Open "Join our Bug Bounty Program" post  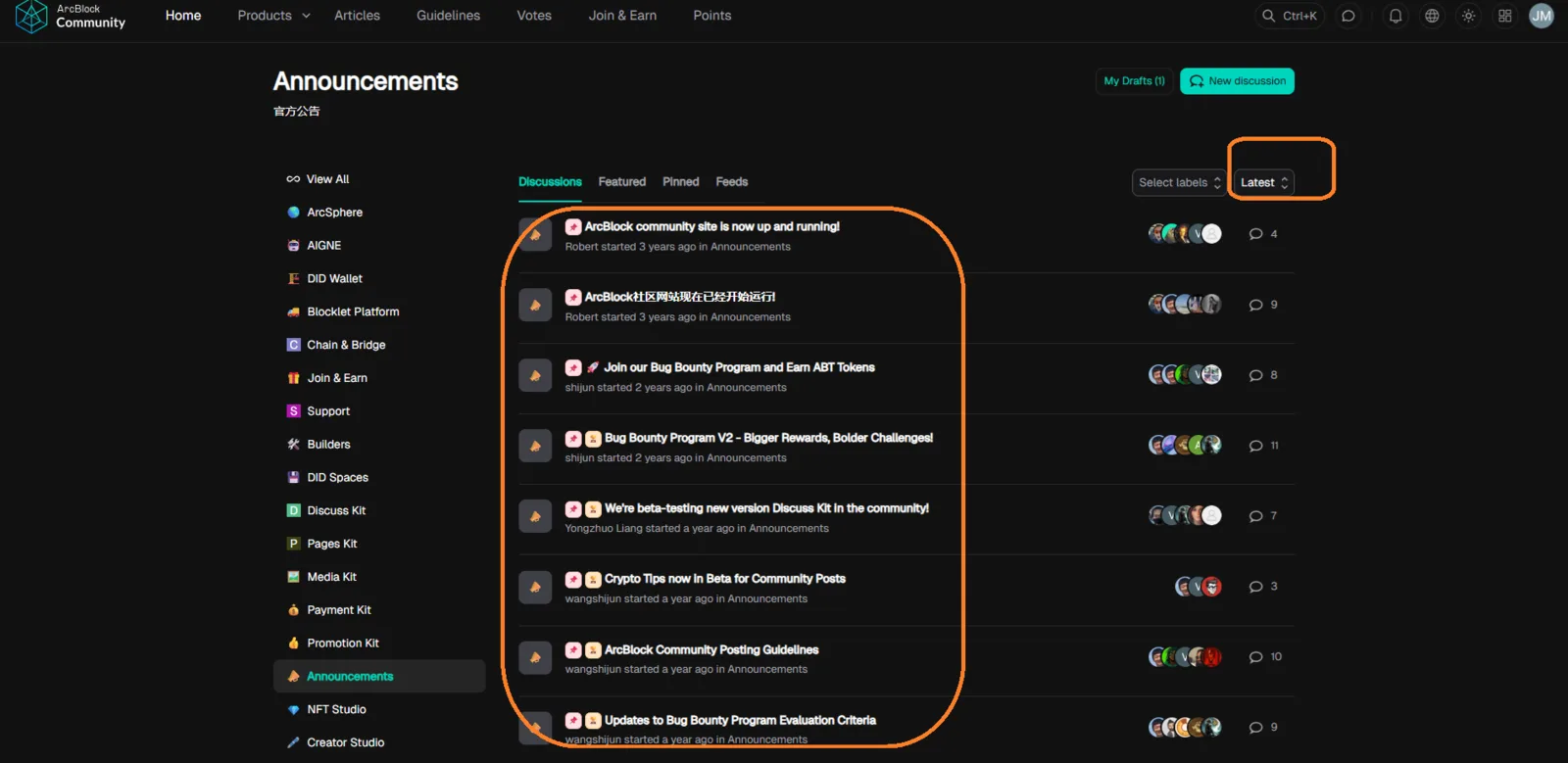[739, 368]
